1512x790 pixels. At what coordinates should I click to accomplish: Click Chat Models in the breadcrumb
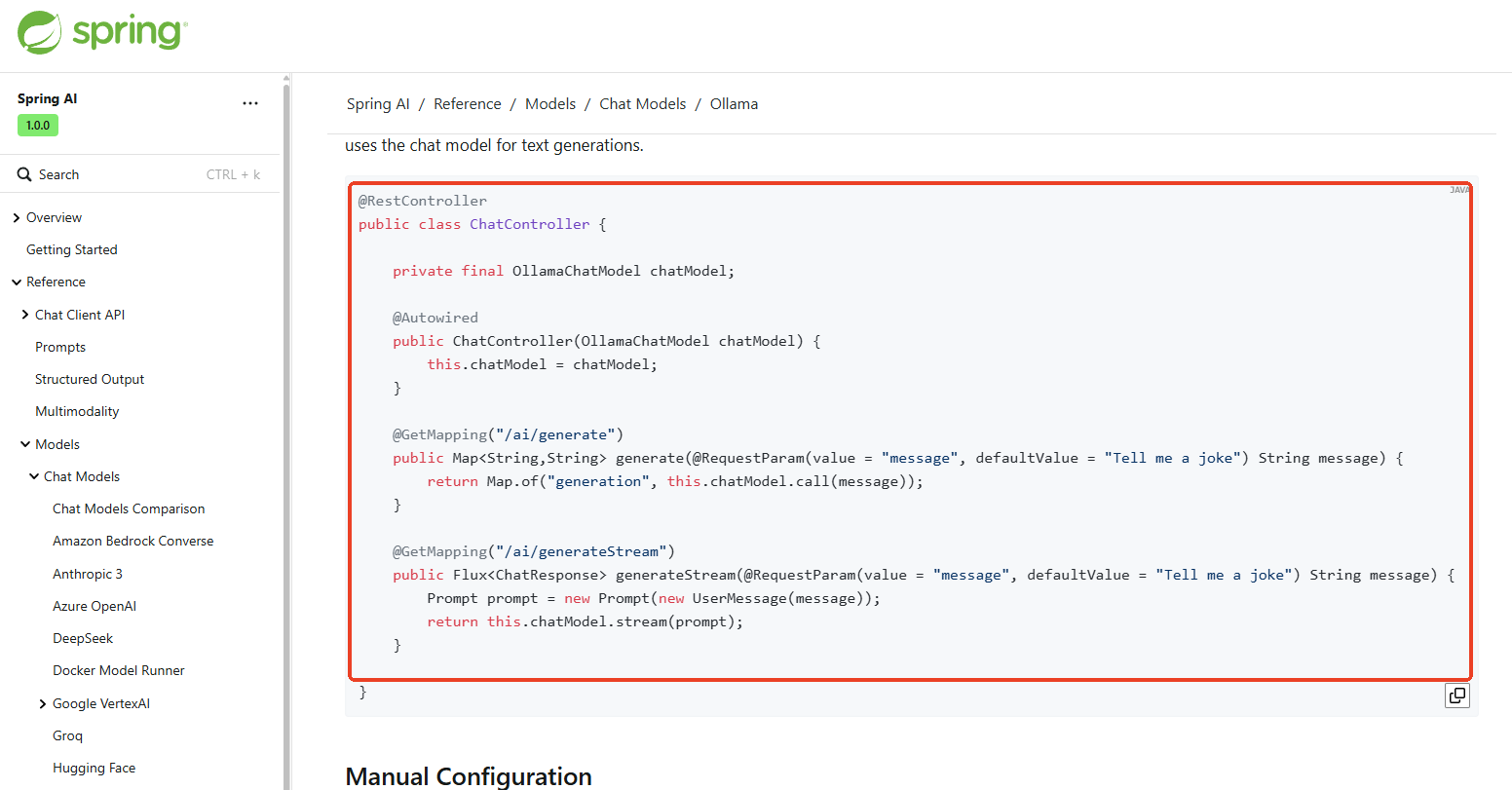643,104
